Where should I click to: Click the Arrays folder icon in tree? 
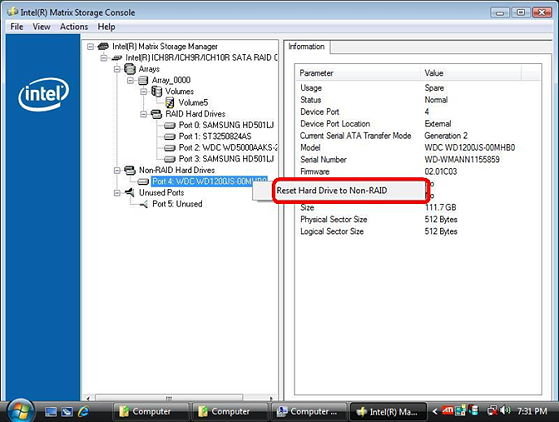pos(130,69)
